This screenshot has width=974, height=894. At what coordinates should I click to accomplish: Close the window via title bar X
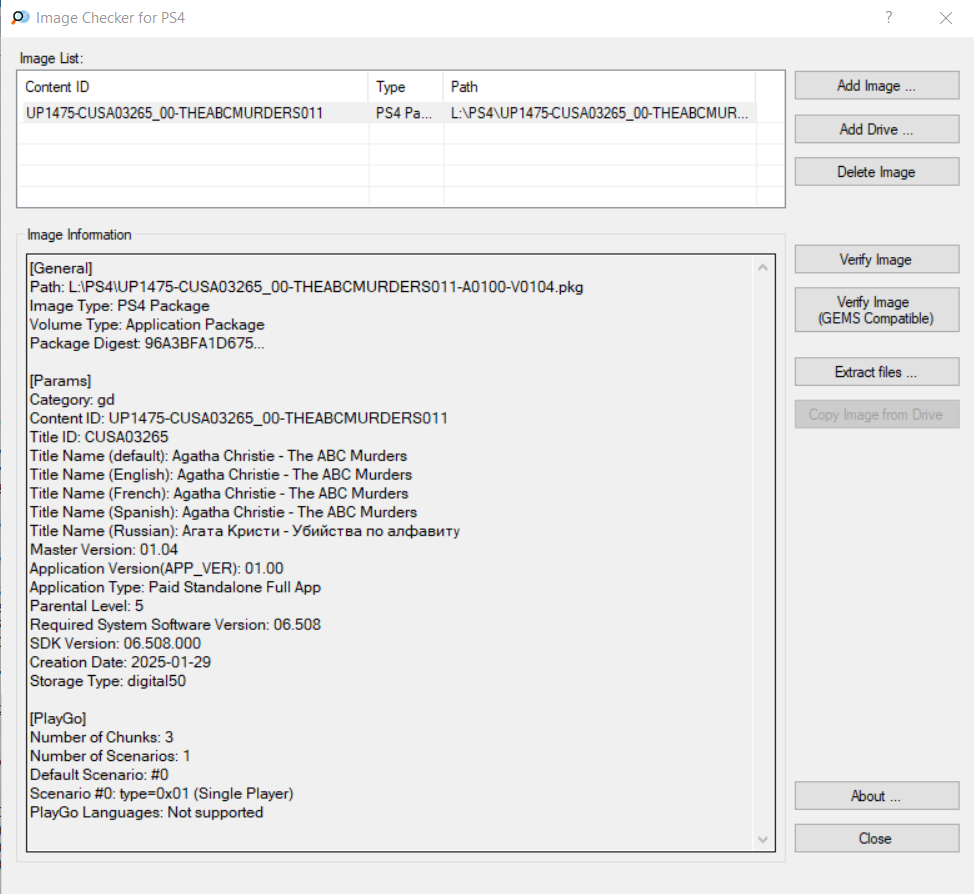point(945,18)
